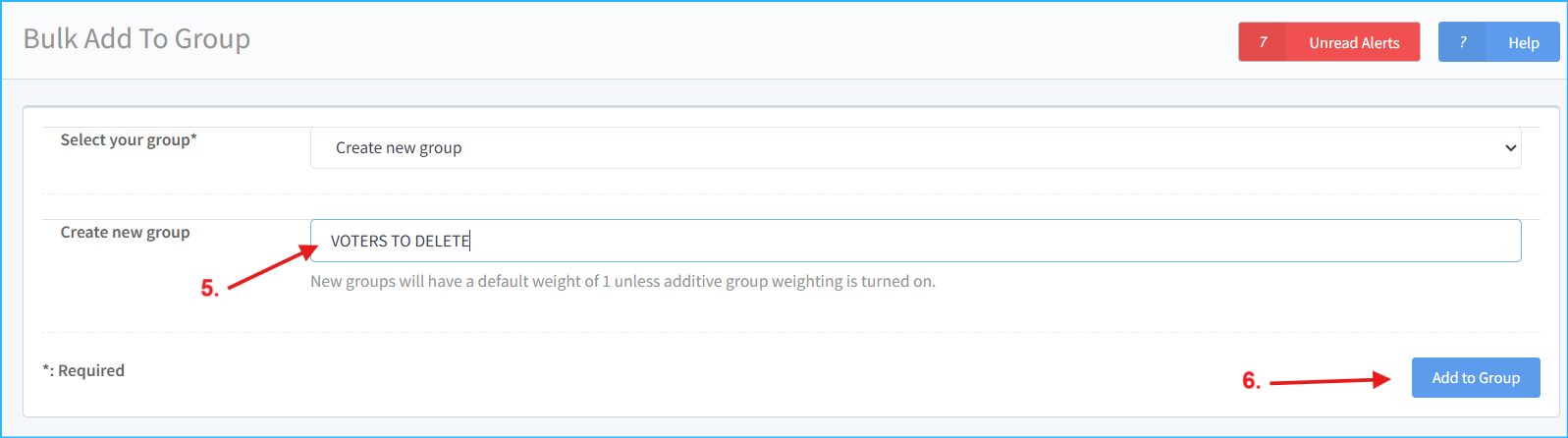Viewport: 1568px width, 438px height.
Task: Open the Help page
Action: (1523, 42)
